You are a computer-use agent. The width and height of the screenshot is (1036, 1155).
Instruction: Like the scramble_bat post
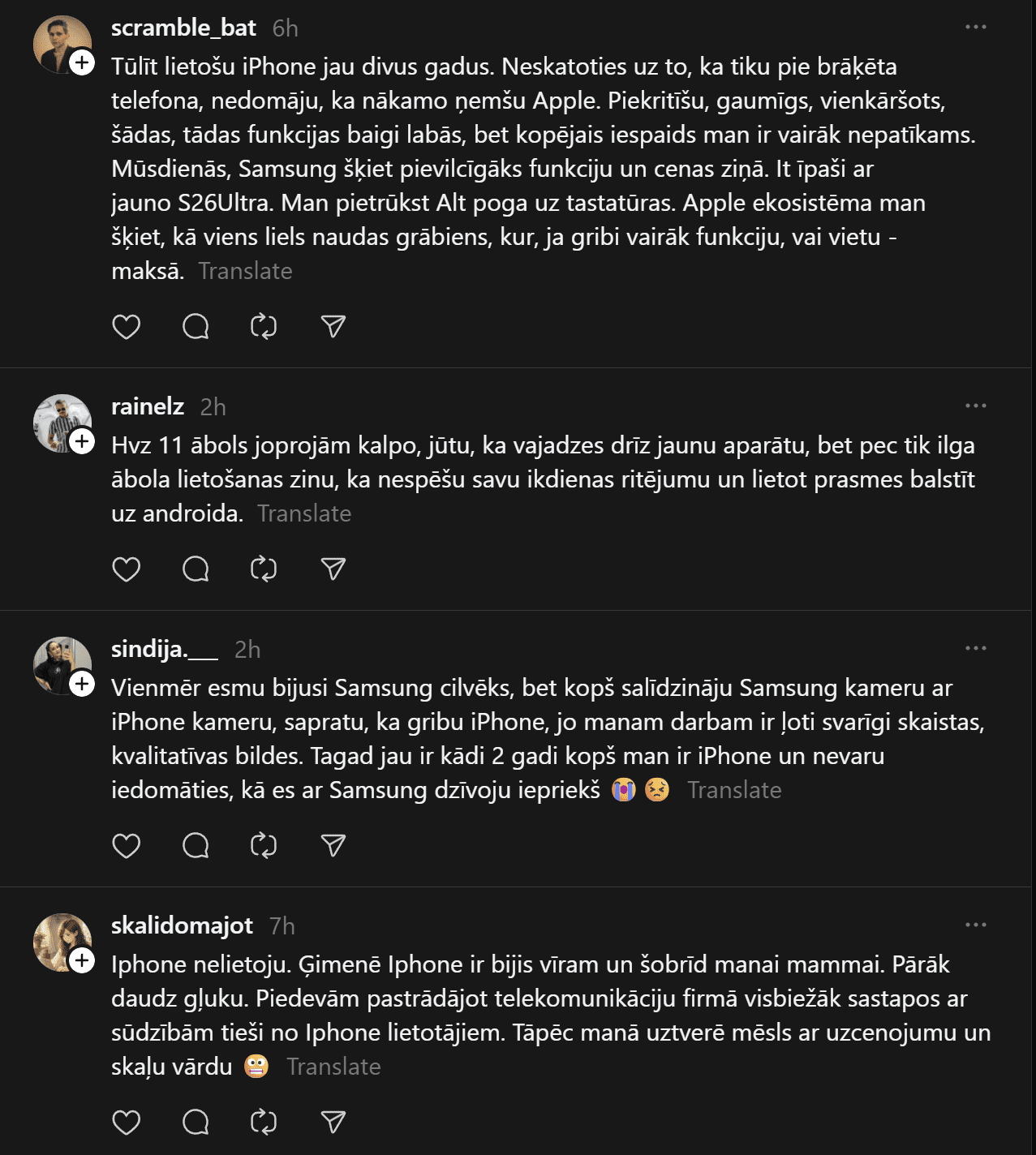[x=126, y=327]
